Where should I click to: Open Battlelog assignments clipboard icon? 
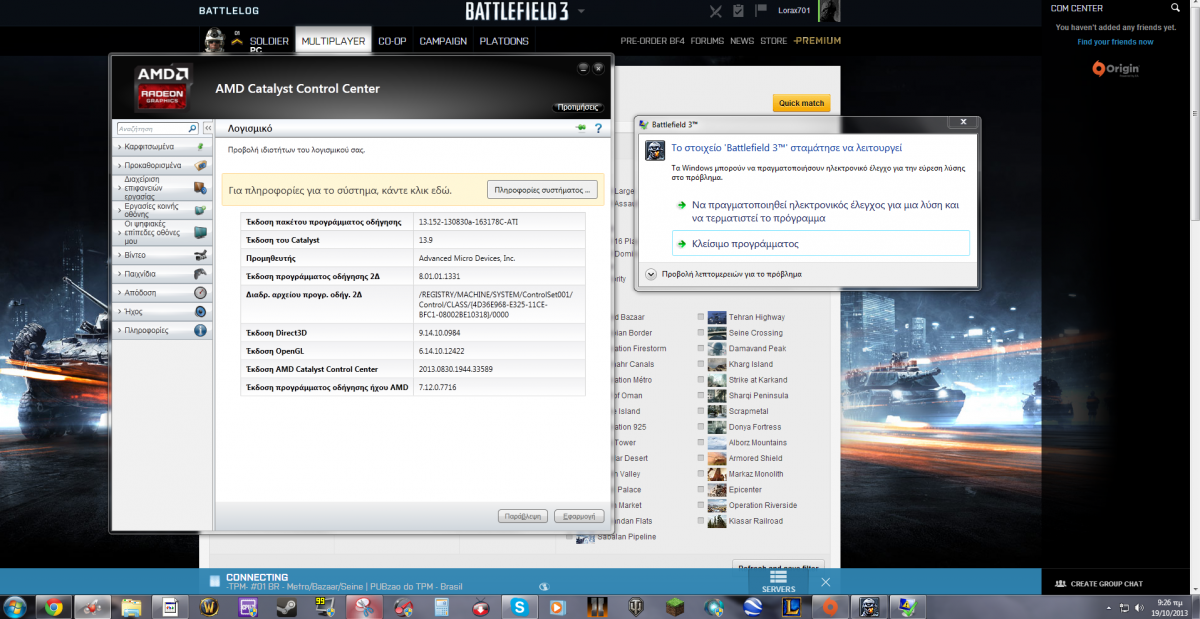738,11
